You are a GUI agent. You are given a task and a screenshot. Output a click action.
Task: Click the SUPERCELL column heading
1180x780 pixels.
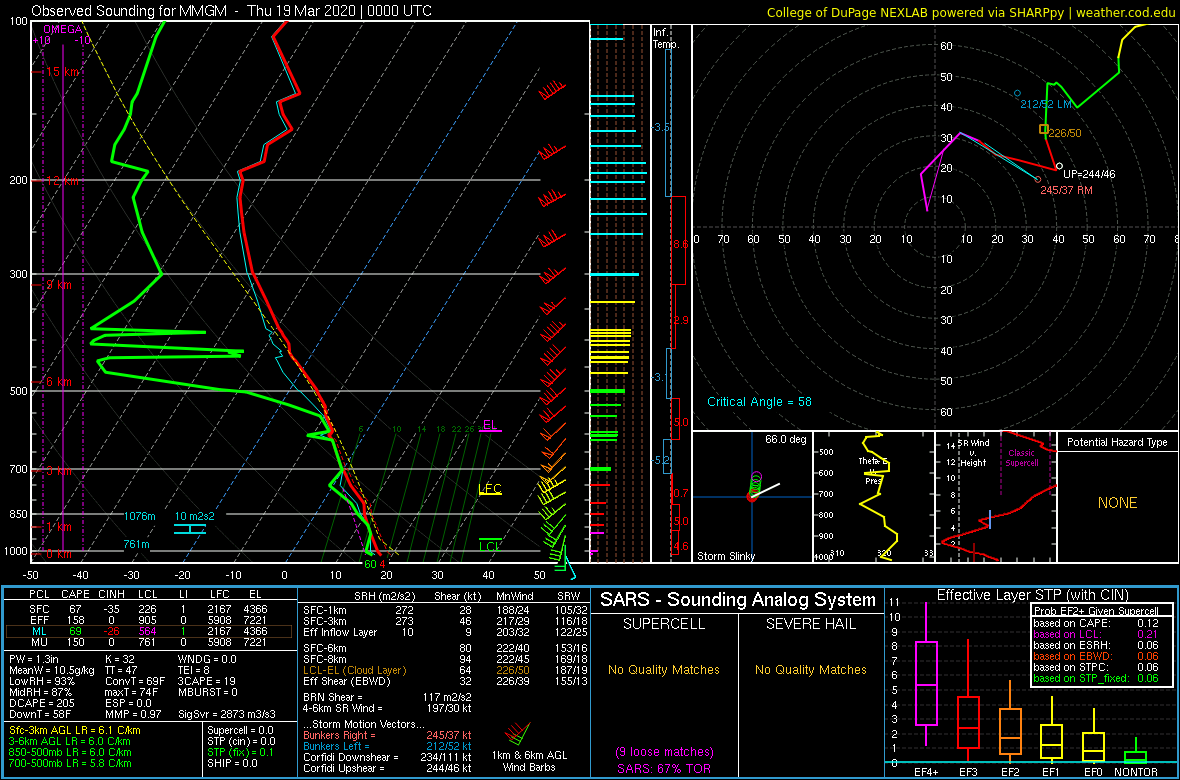coord(664,625)
